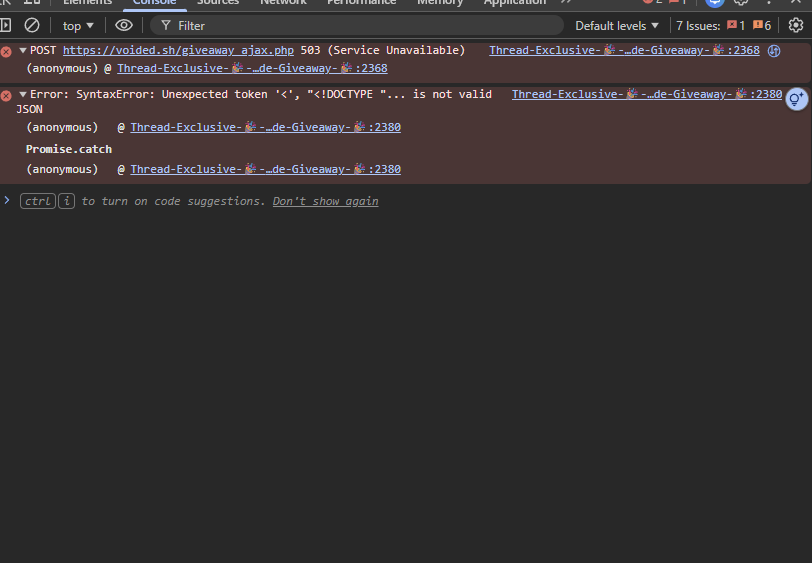The image size is (812, 563).
Task: Create a live expression with the eye icon
Action: pyautogui.click(x=124, y=25)
